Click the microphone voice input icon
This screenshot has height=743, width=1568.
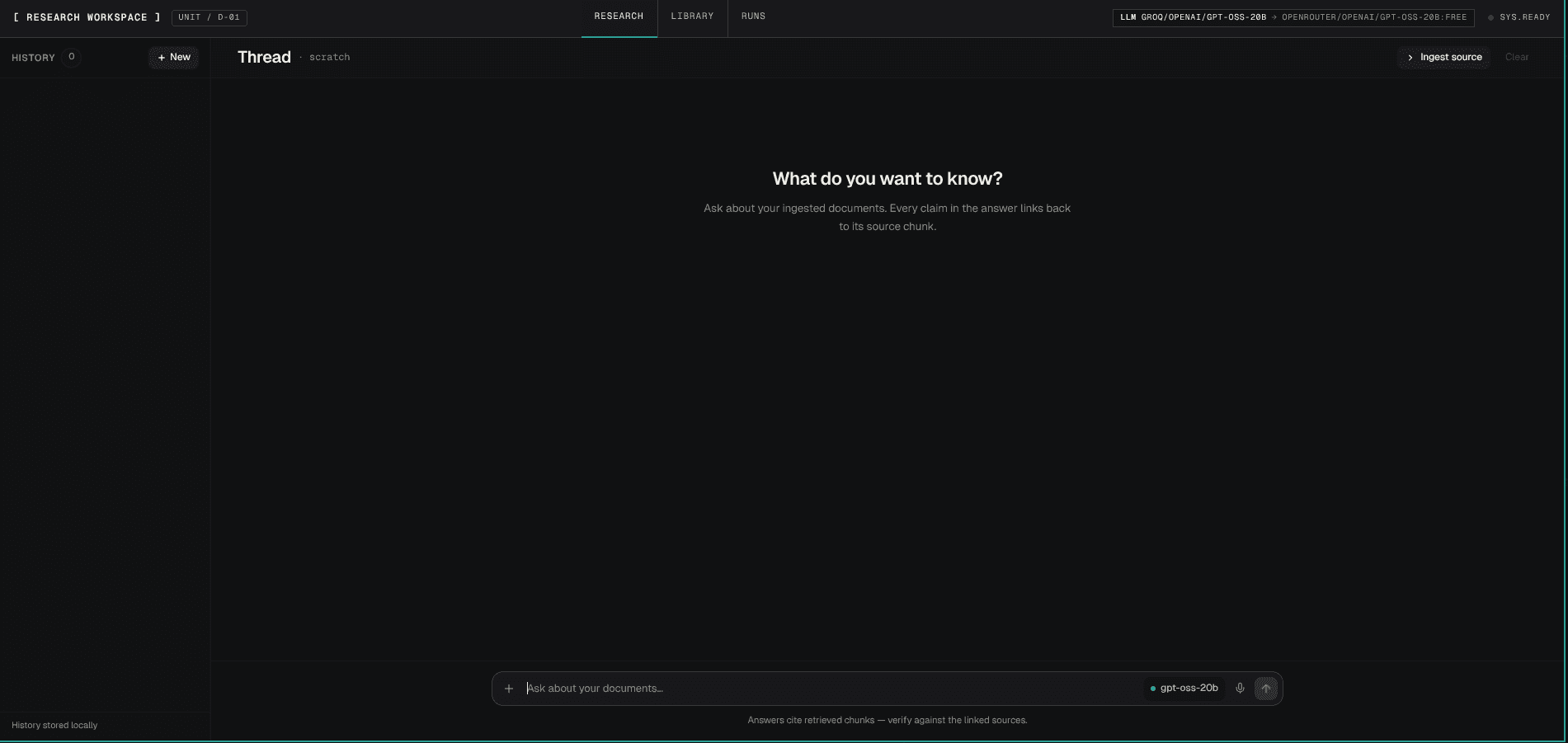[1240, 689]
